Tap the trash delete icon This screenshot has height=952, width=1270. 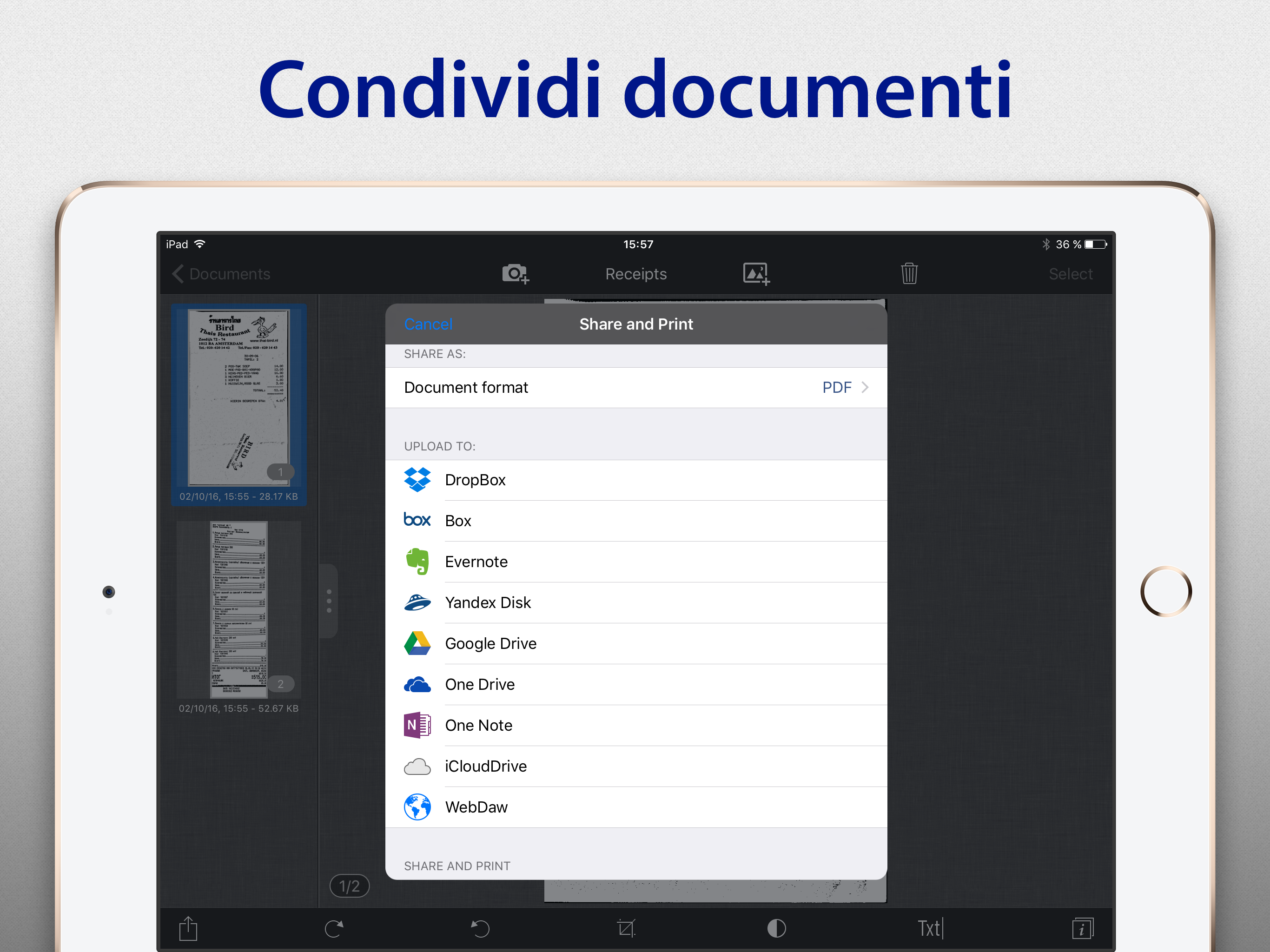pos(909,274)
